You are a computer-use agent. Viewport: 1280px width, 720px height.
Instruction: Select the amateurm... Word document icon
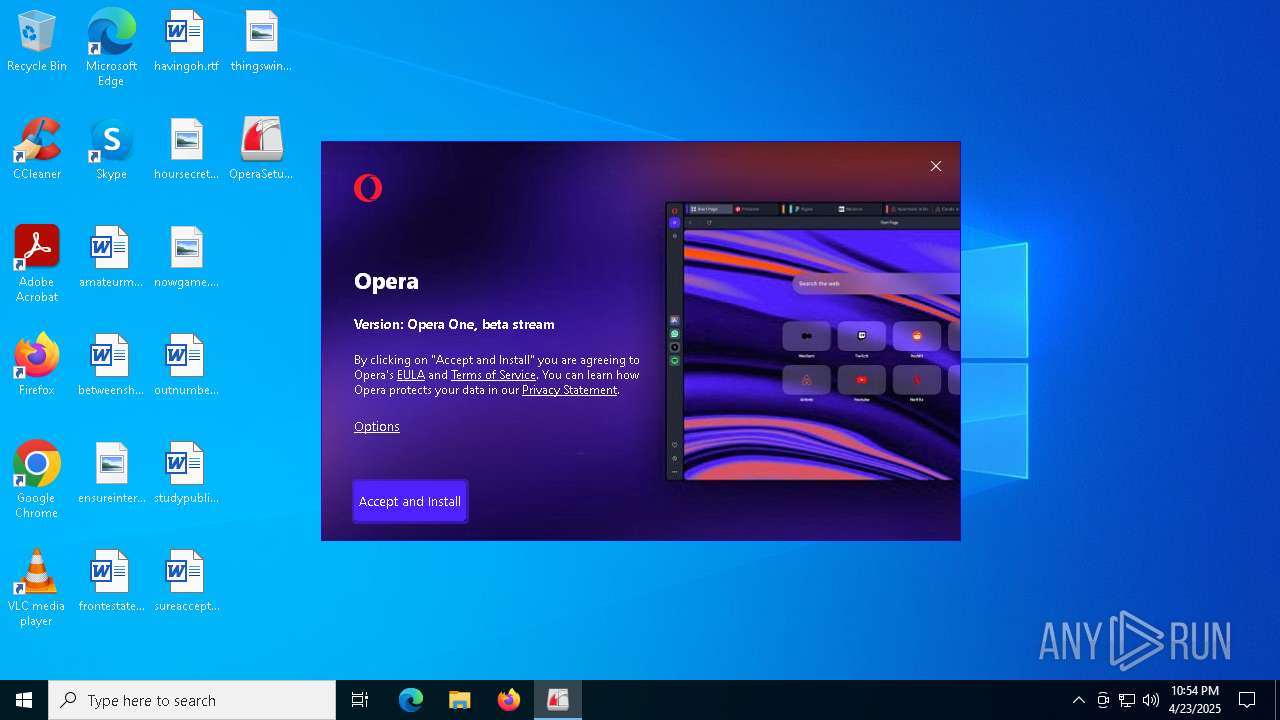pyautogui.click(x=111, y=258)
